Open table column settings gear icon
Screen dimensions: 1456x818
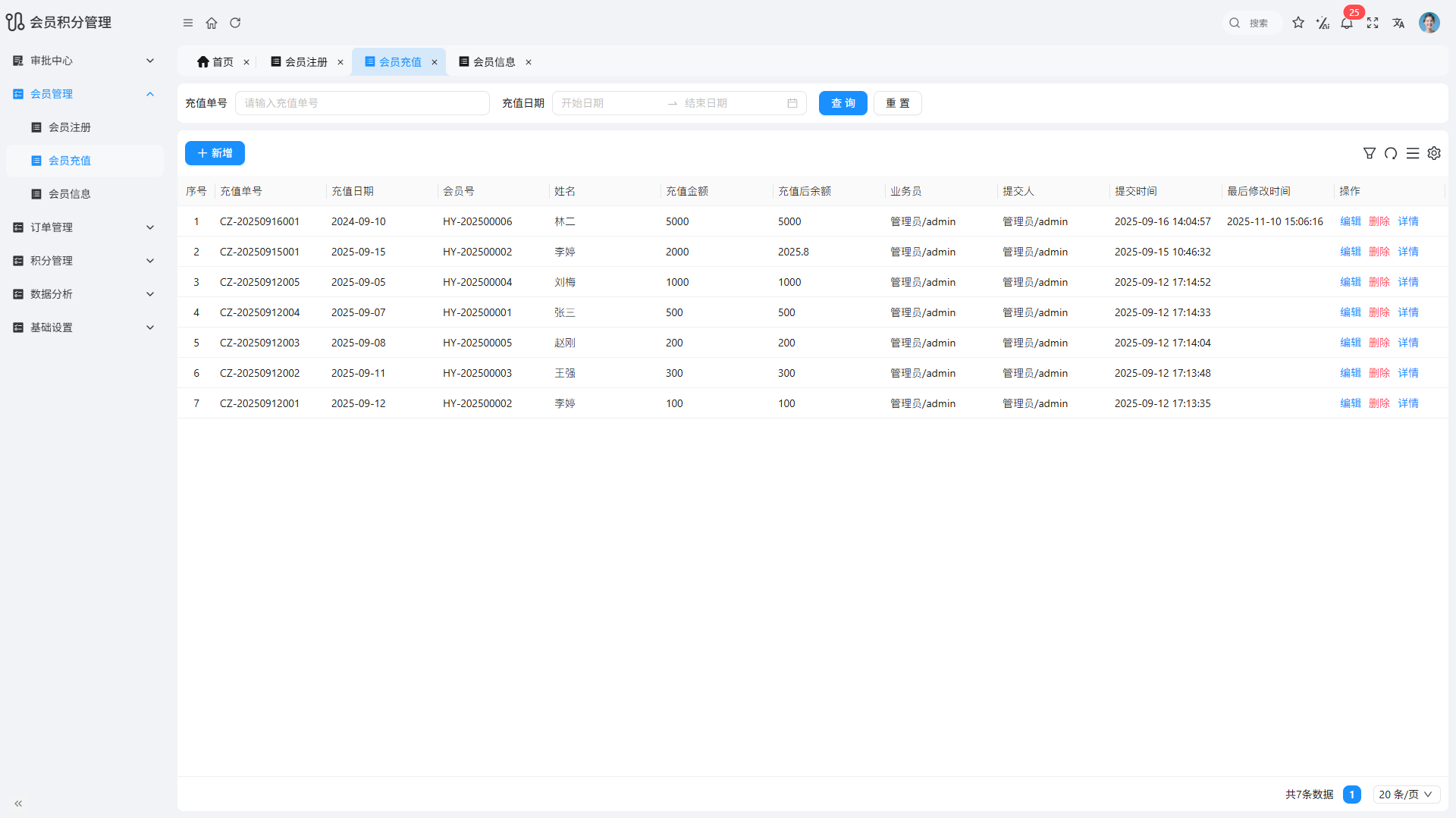tap(1434, 153)
